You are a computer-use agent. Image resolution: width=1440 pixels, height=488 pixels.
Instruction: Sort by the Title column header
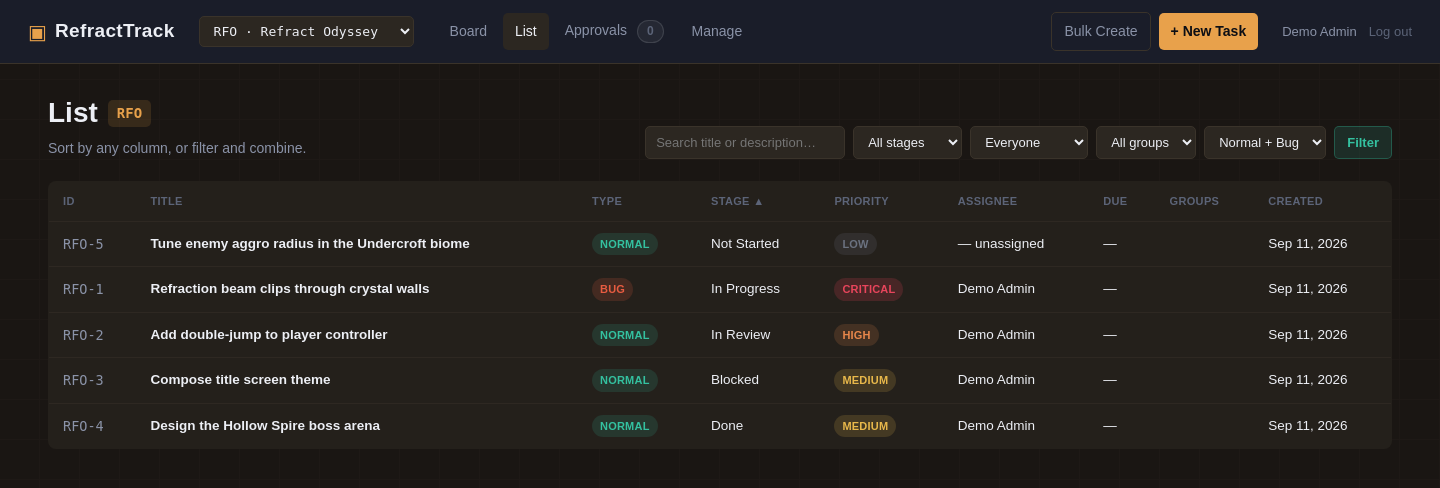(x=167, y=201)
